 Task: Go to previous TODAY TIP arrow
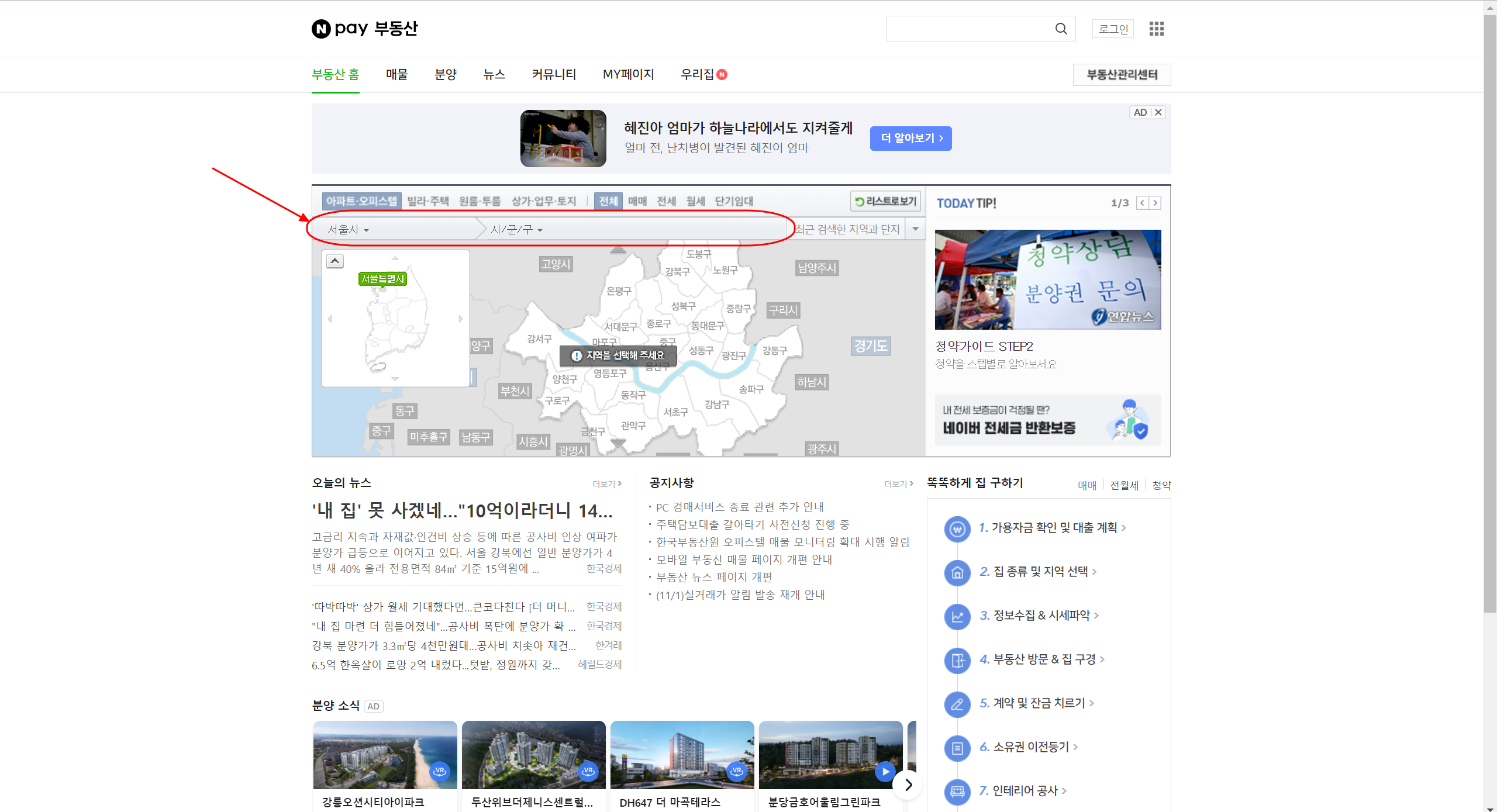1142,203
